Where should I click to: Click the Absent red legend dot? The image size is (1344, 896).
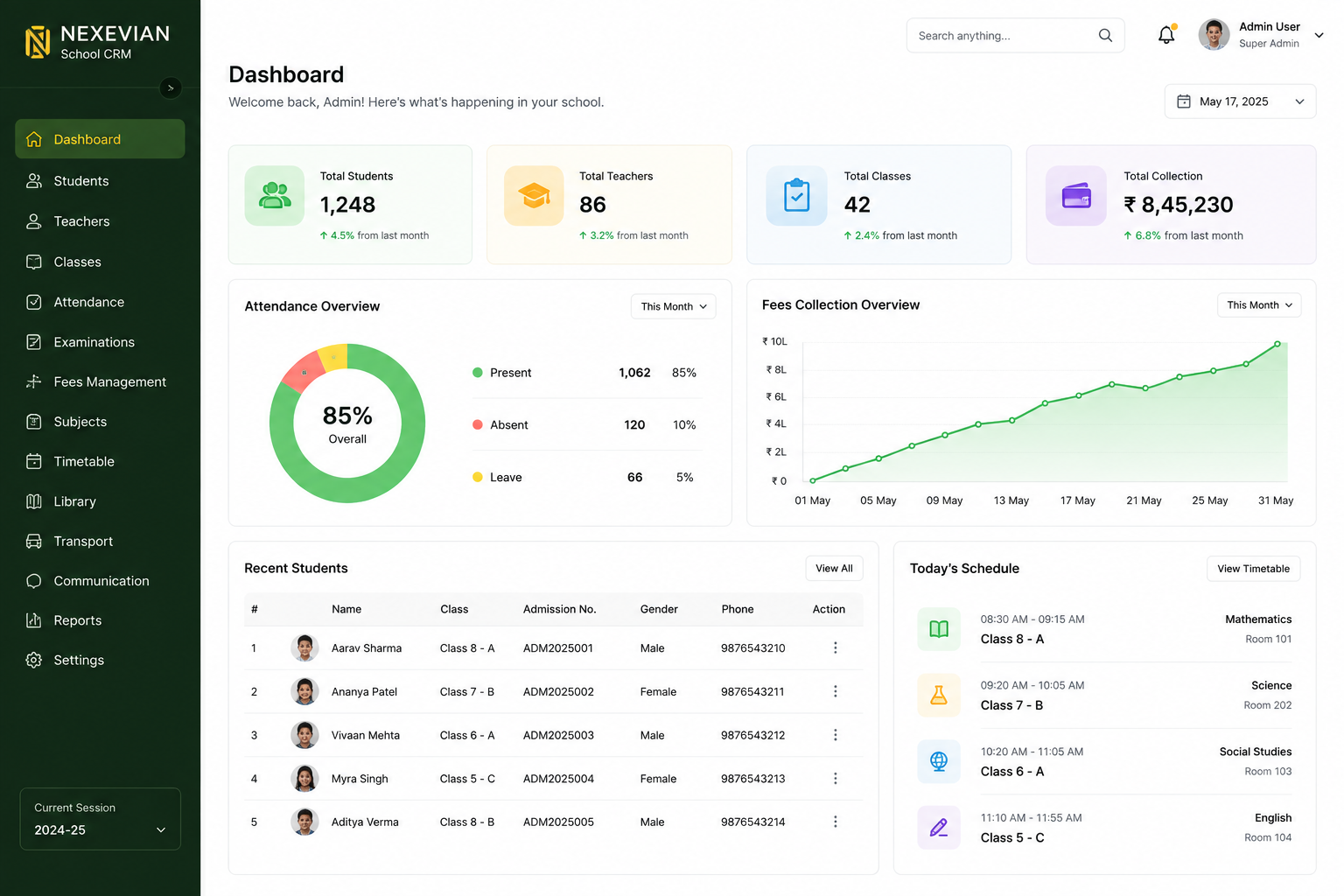478,424
